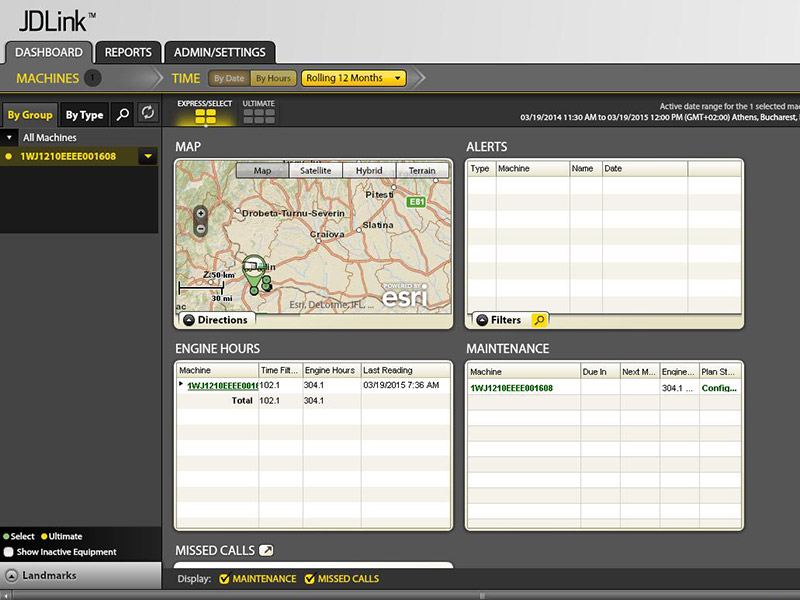Sort by Last Reading column header
This screenshot has height=600, width=800.
[406, 370]
